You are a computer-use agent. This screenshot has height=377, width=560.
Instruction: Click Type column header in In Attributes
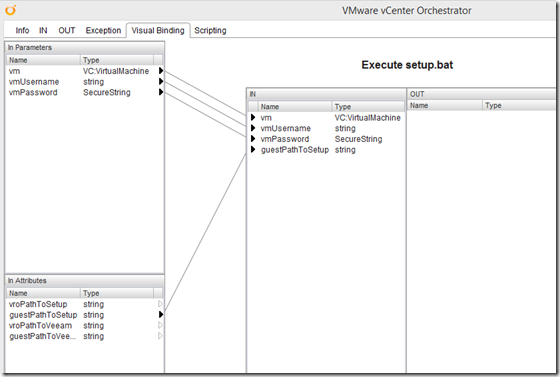(x=117, y=293)
